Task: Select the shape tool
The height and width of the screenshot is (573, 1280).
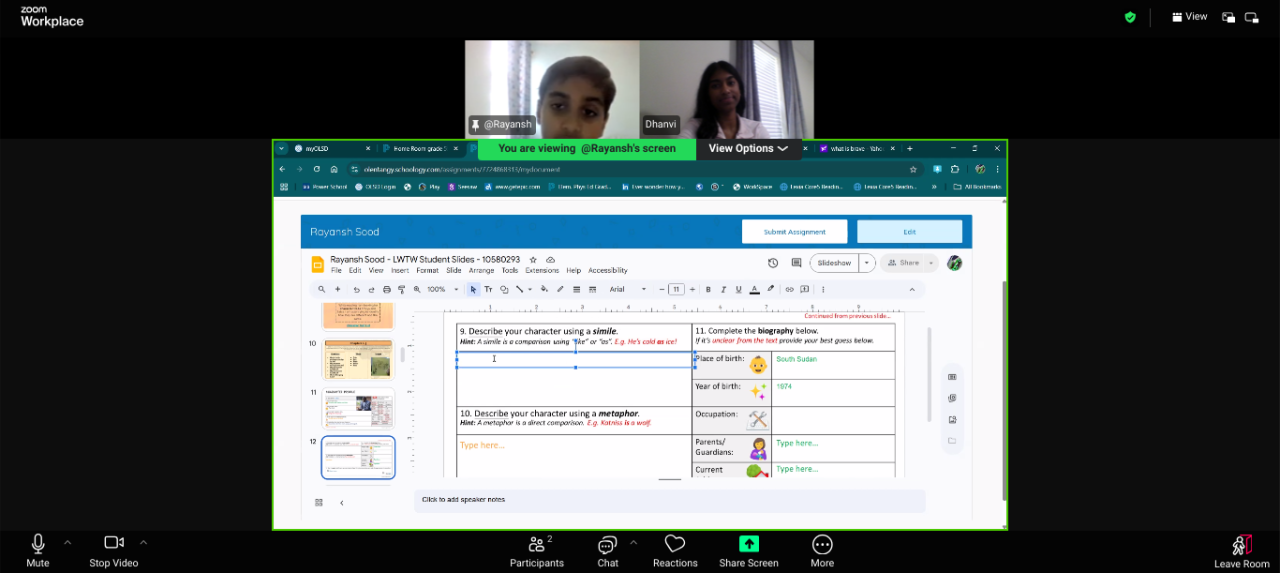Action: coord(504,289)
